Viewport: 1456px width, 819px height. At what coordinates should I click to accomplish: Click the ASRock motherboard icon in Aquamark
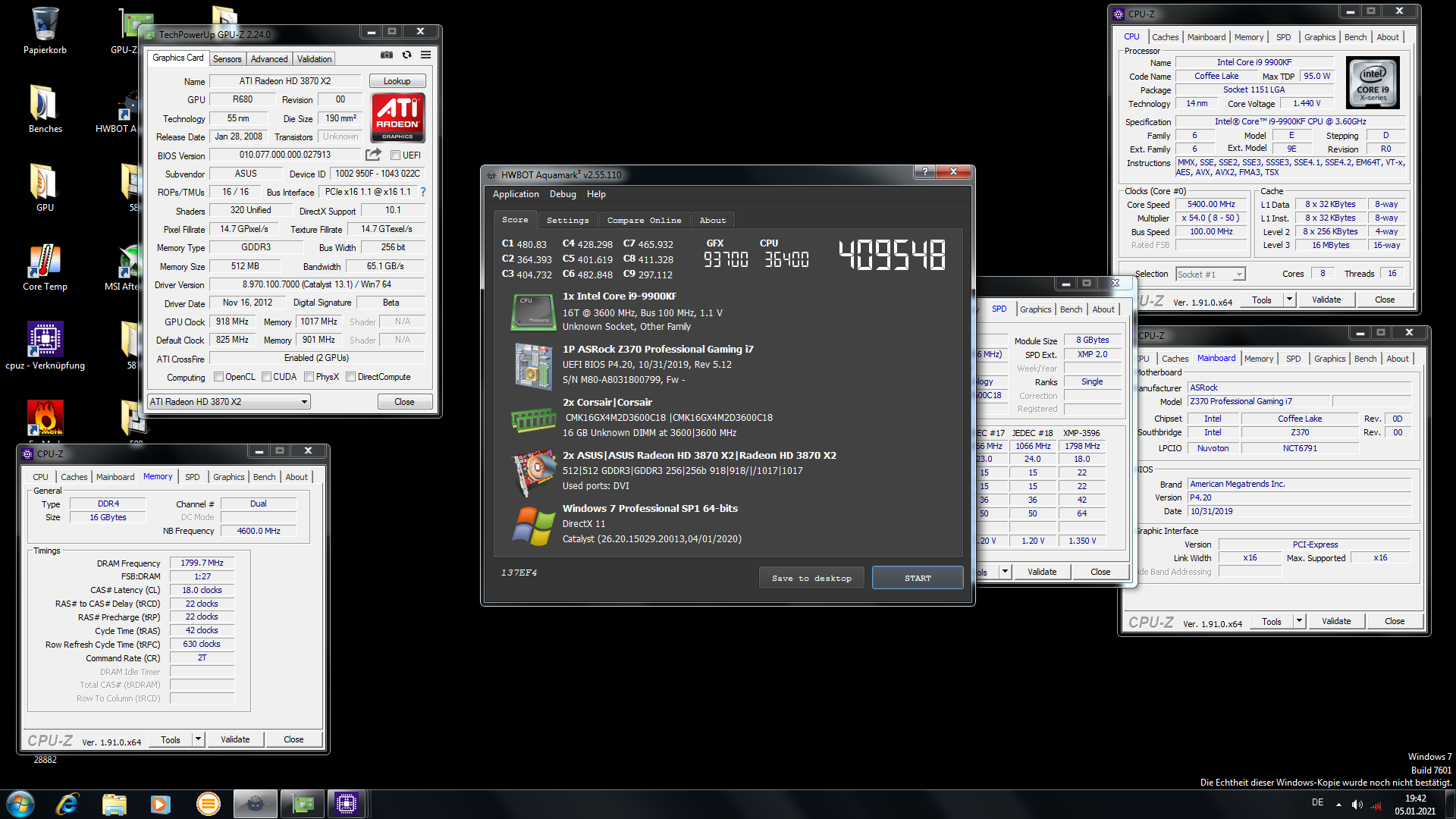pyautogui.click(x=533, y=366)
